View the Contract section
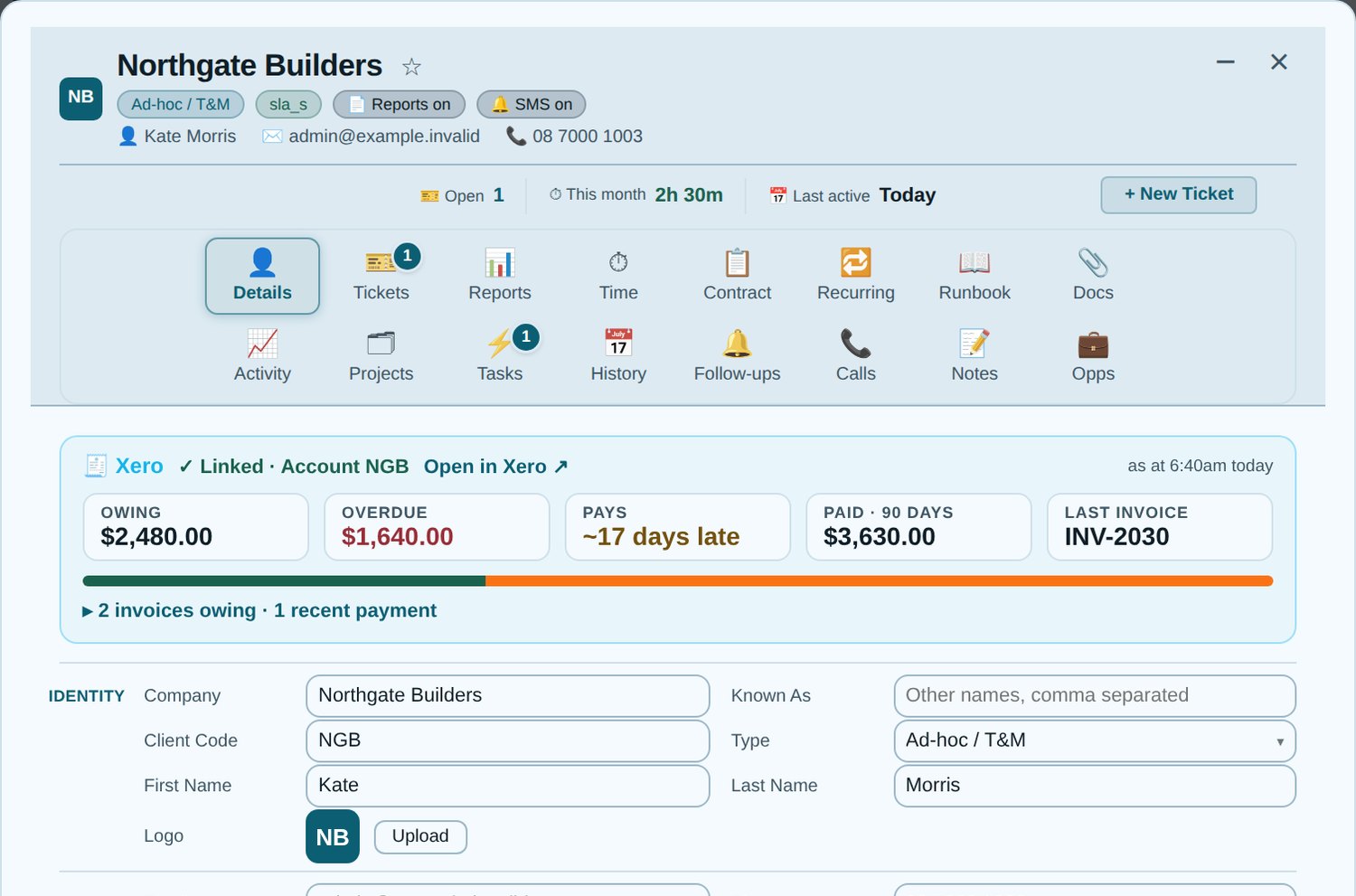The height and width of the screenshot is (896, 1356). (x=738, y=276)
